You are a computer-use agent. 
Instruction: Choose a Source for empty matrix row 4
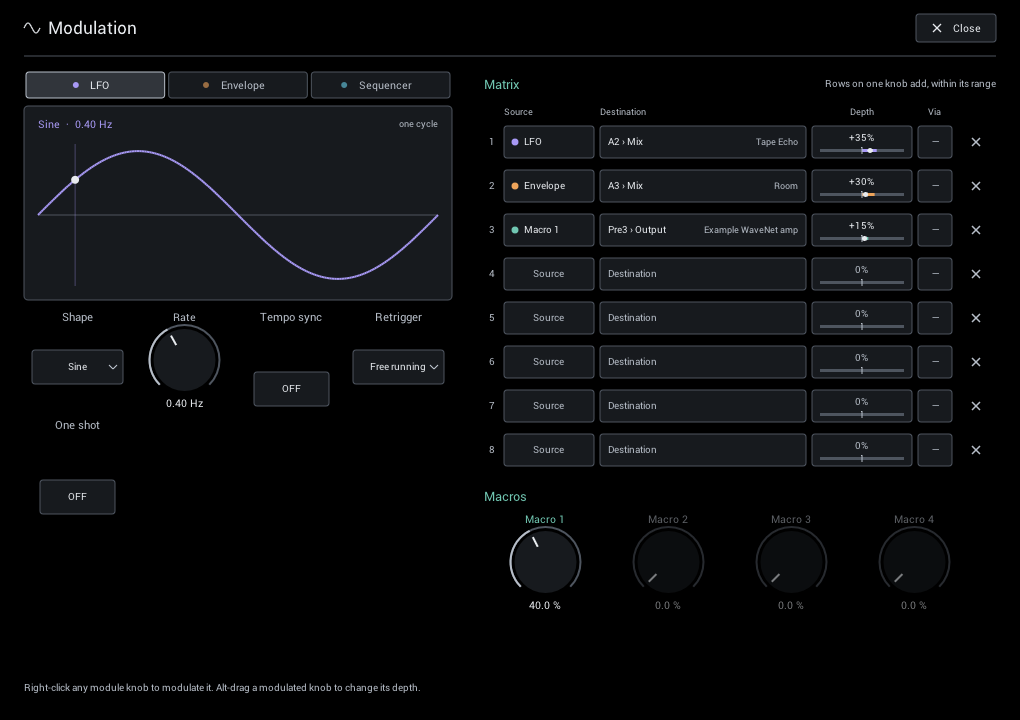coord(548,274)
